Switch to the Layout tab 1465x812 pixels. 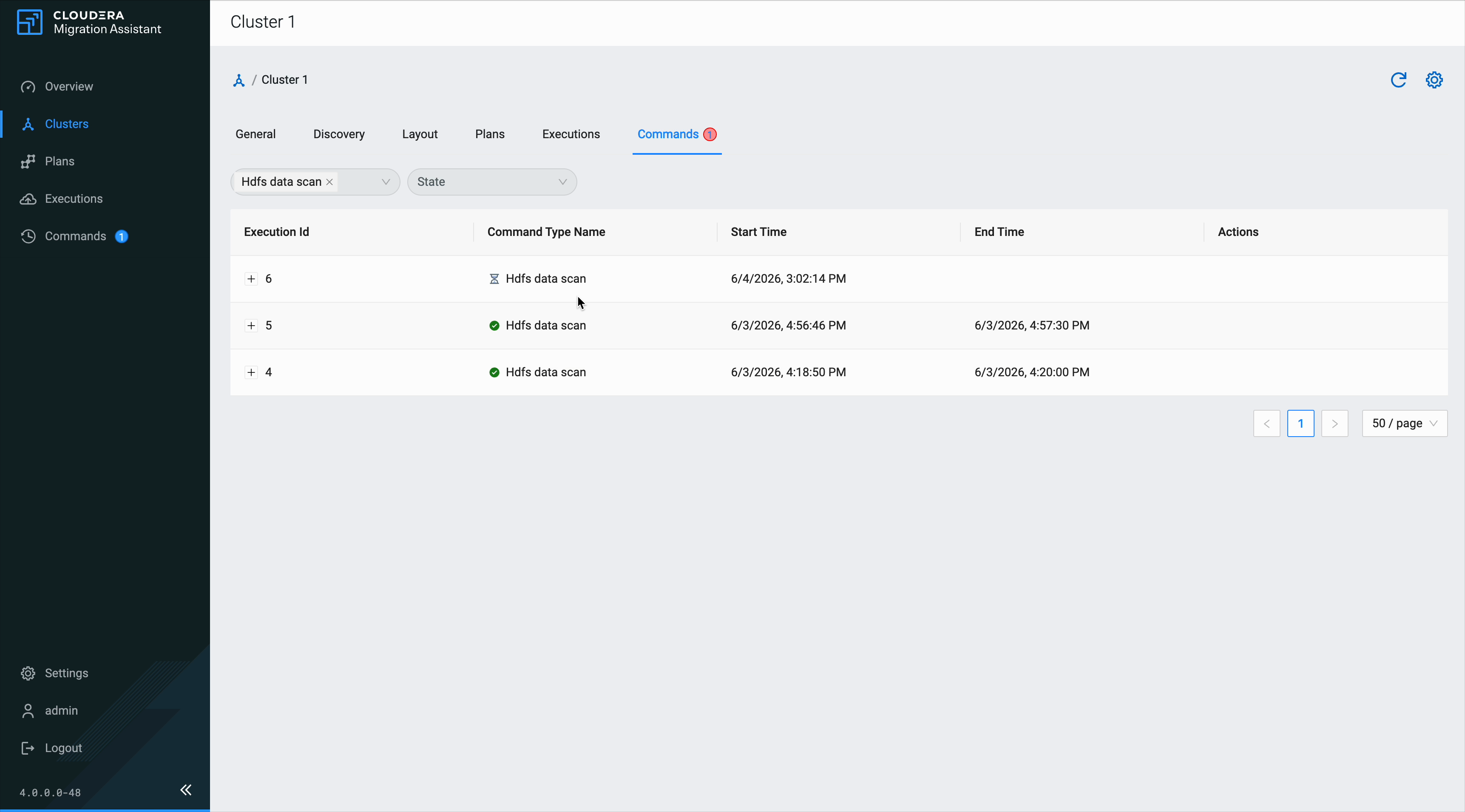[x=420, y=134]
